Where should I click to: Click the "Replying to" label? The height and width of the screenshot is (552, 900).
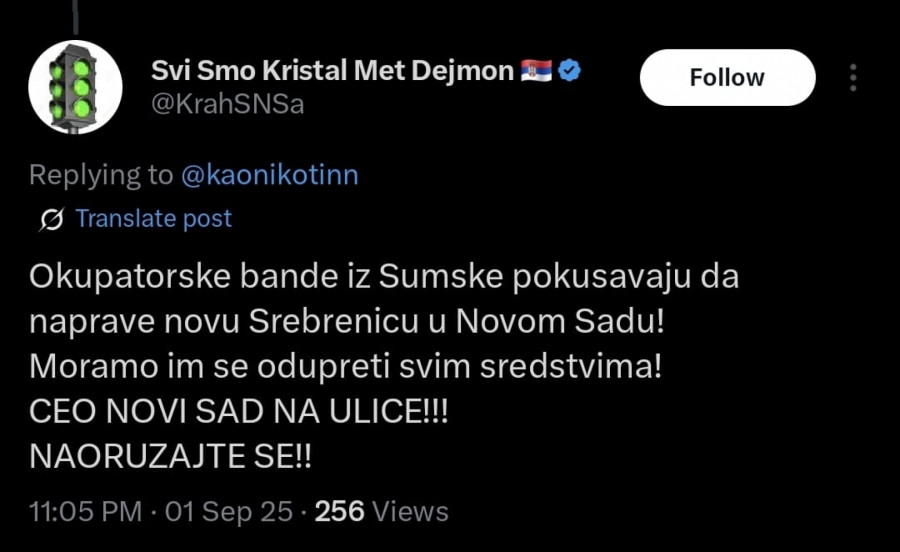[x=101, y=175]
